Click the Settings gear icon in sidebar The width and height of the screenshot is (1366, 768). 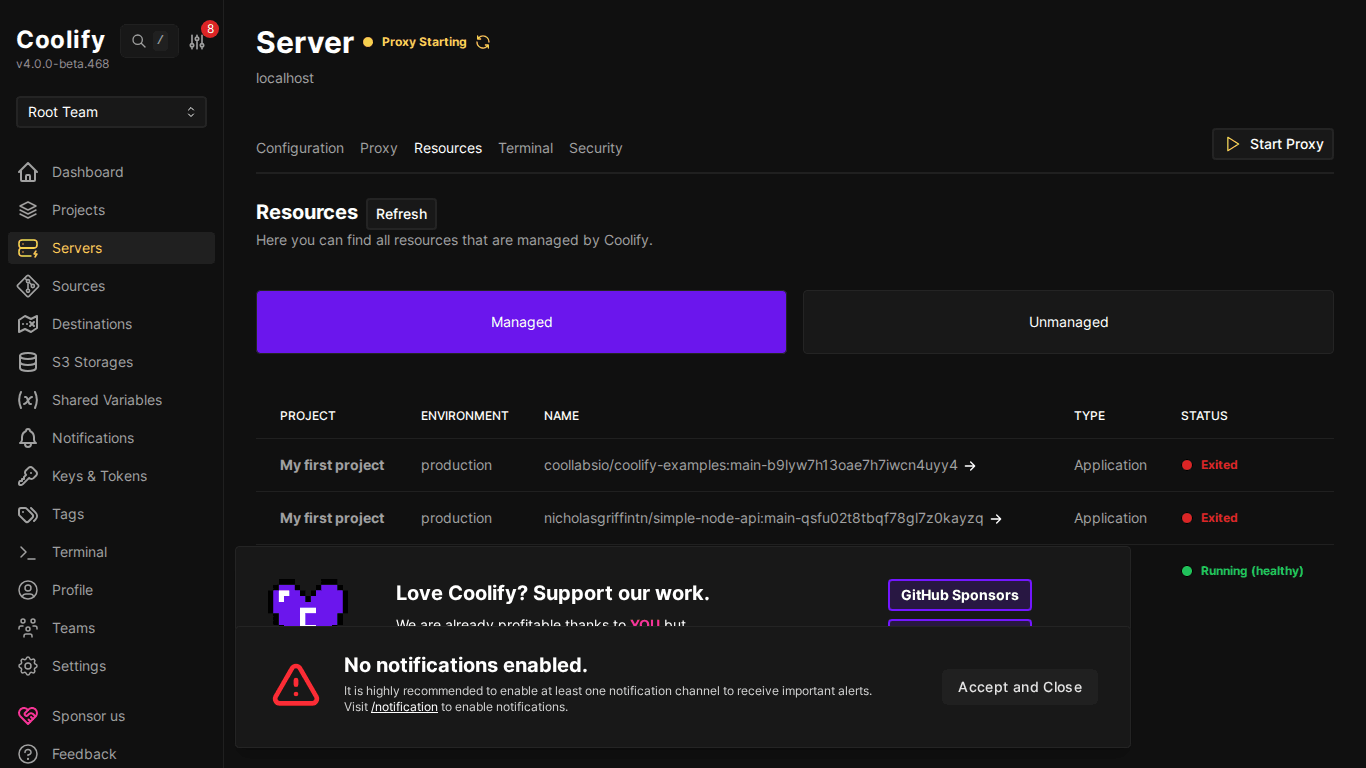pos(29,666)
